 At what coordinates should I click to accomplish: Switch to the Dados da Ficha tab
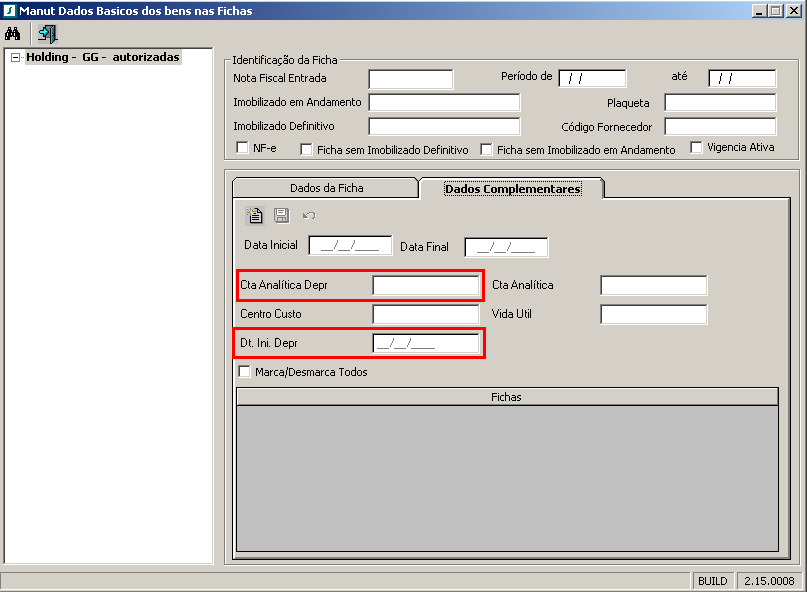326,188
